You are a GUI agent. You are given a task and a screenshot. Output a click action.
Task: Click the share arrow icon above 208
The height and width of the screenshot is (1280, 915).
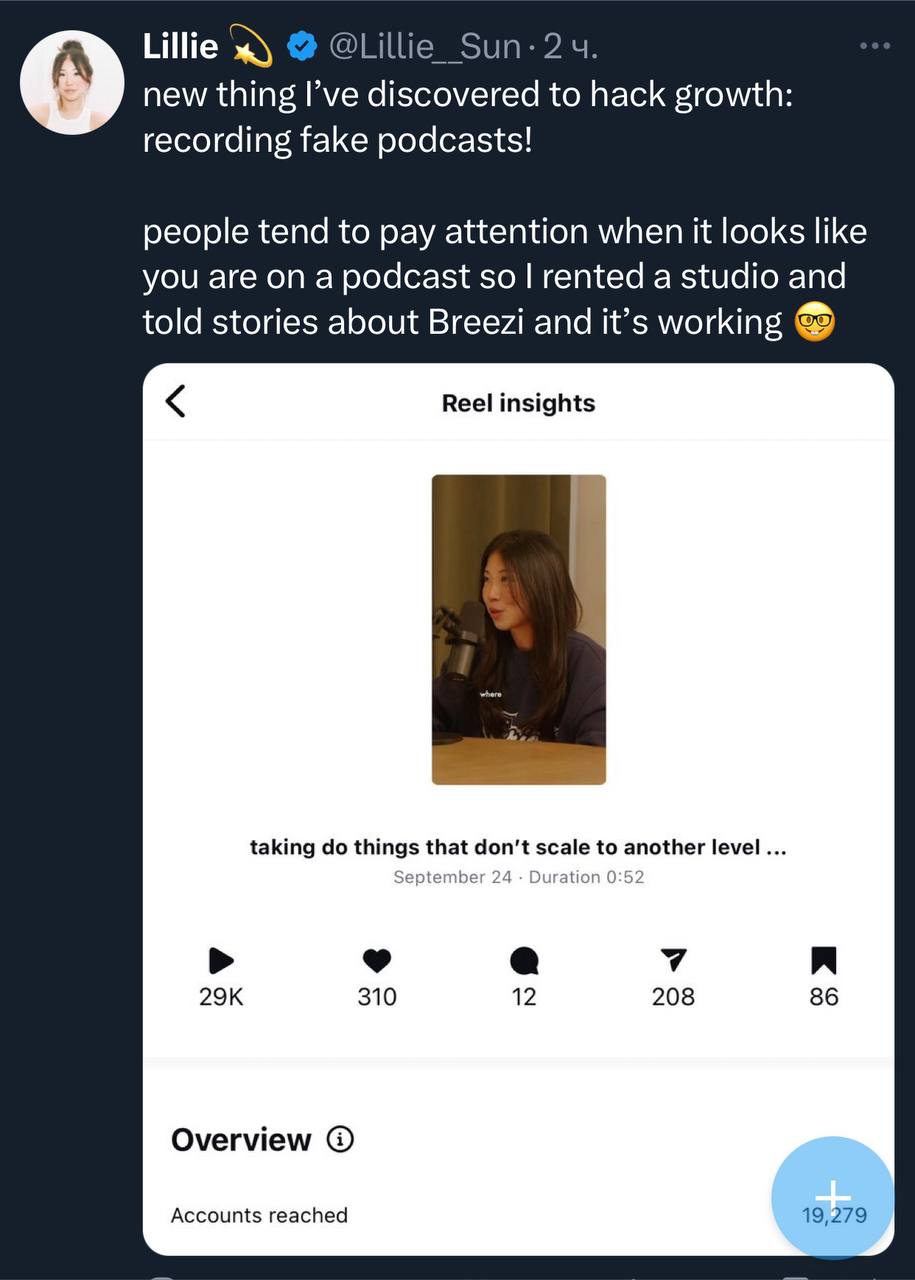(x=674, y=961)
